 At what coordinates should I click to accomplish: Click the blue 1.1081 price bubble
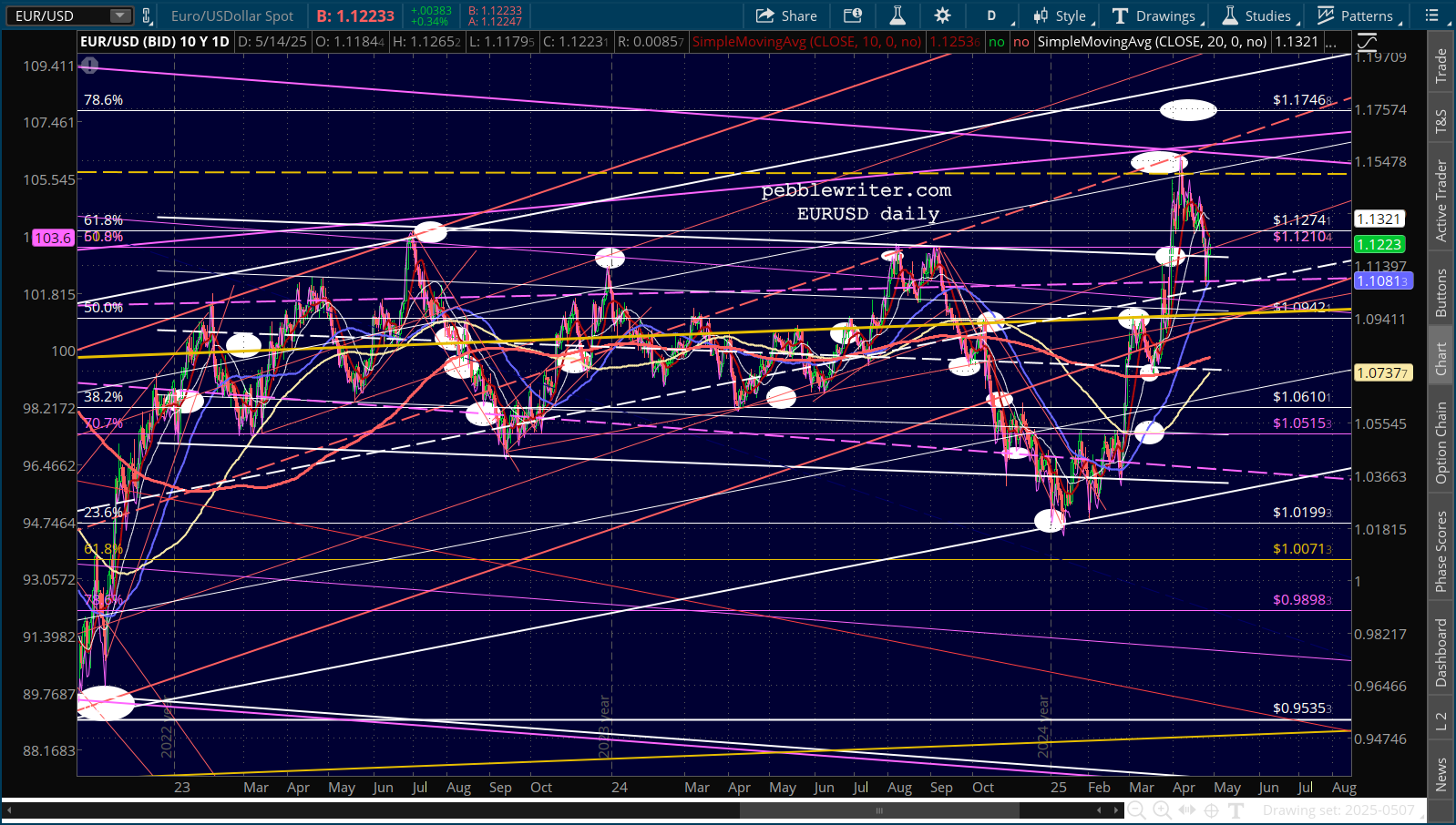tap(1383, 280)
